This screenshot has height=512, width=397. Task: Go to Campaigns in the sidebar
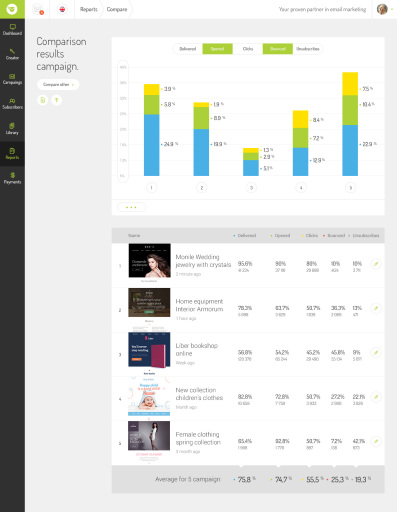pyautogui.click(x=12, y=79)
